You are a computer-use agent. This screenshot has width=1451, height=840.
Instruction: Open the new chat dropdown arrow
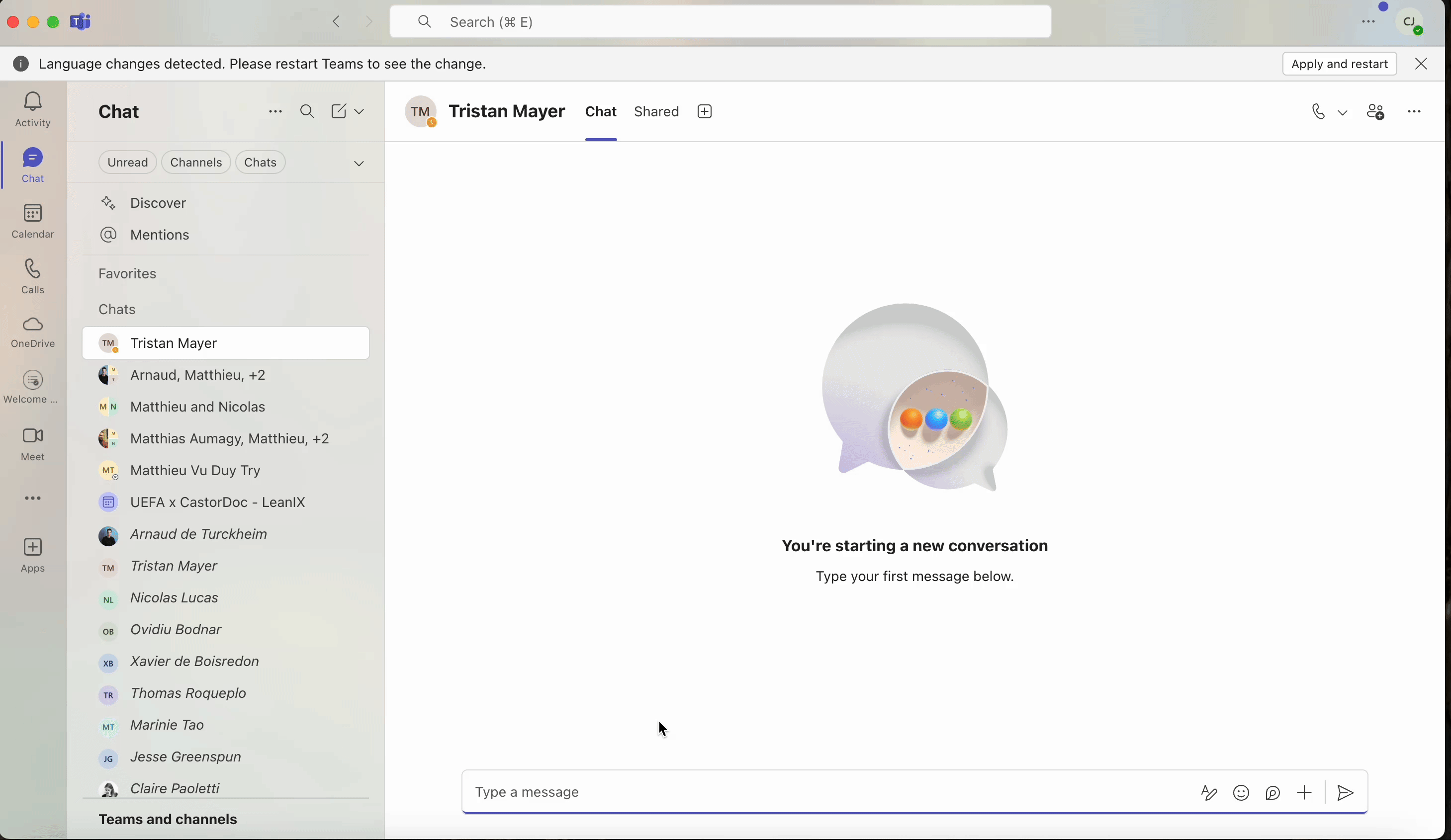point(360,112)
